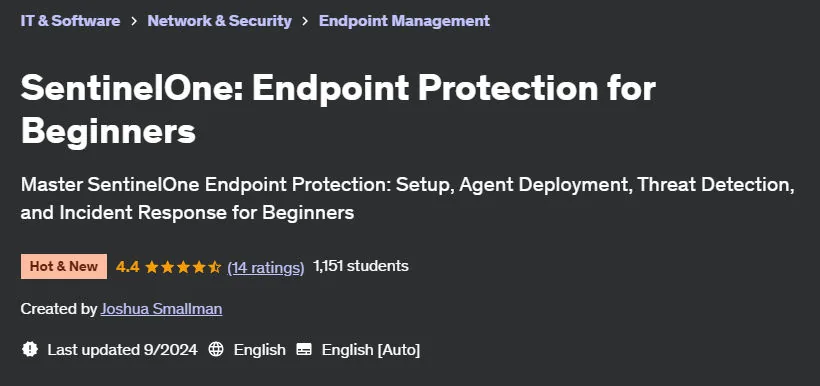The image size is (820, 386).
Task: Click the course subtitle description text
Action: (408, 199)
